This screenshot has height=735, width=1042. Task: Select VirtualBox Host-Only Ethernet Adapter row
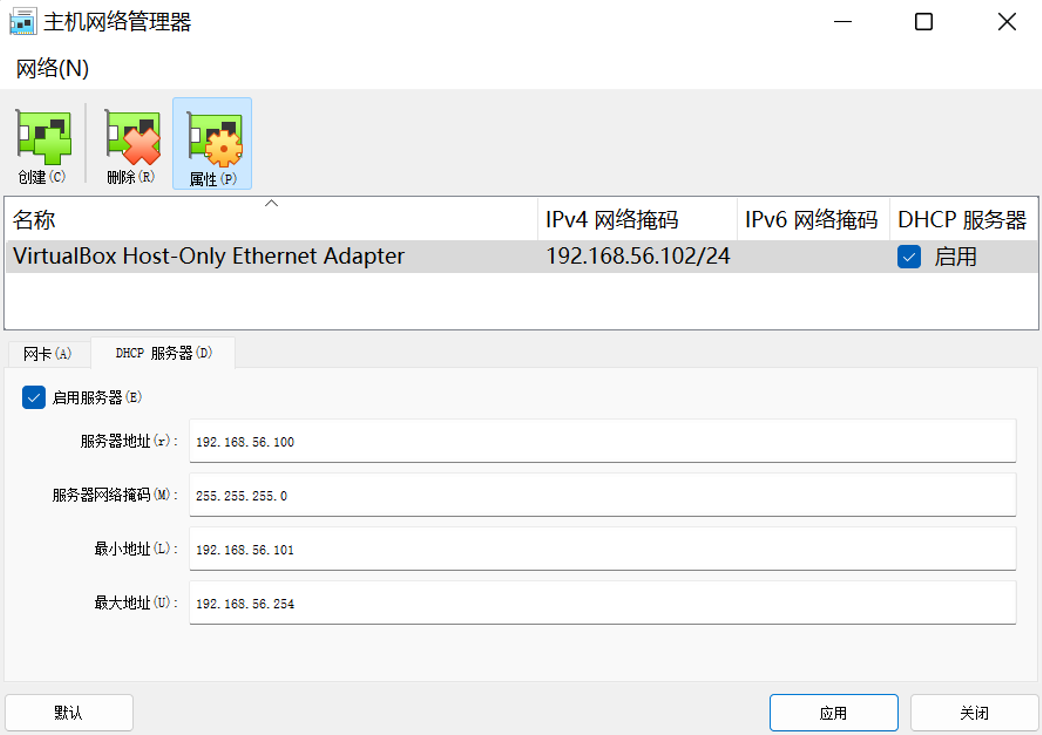[x=521, y=257]
